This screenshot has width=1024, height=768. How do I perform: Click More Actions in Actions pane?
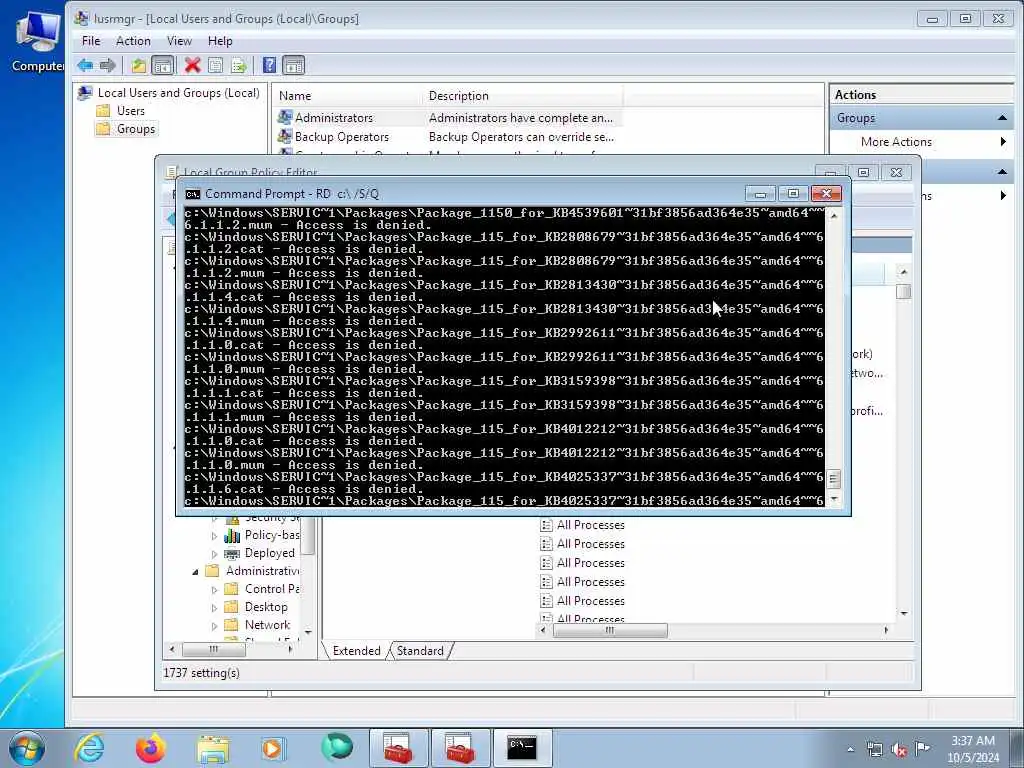click(x=896, y=142)
